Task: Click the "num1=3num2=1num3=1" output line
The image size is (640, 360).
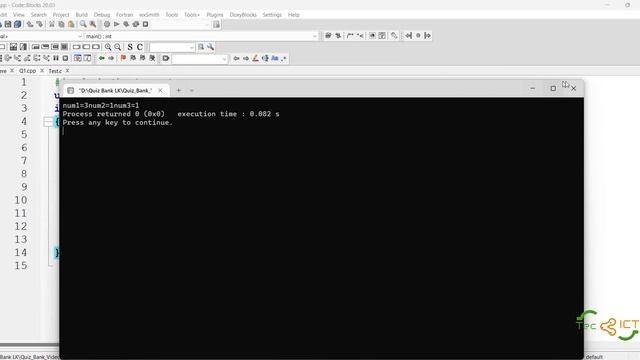Action: click(x=101, y=105)
